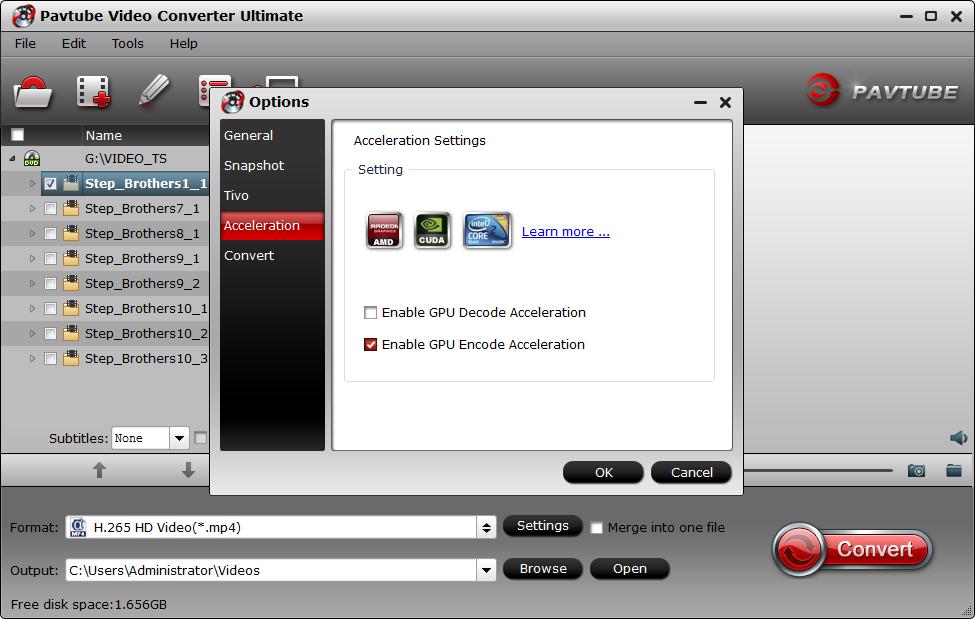
Task: Click the MP4 format icon in Format field
Action: [78, 528]
